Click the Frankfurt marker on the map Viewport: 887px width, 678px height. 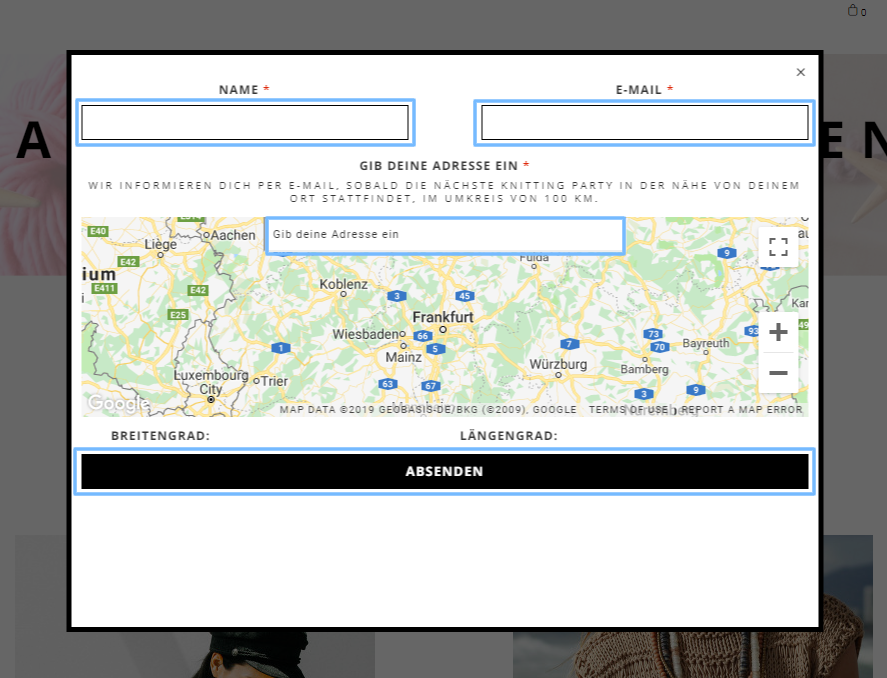point(442,328)
